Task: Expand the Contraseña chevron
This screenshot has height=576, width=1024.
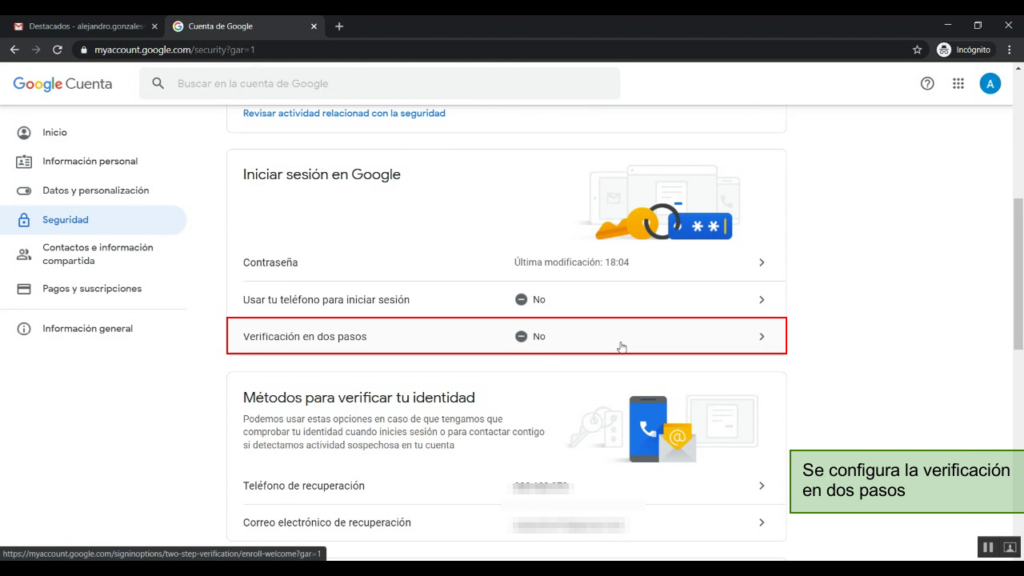Action: [761, 263]
